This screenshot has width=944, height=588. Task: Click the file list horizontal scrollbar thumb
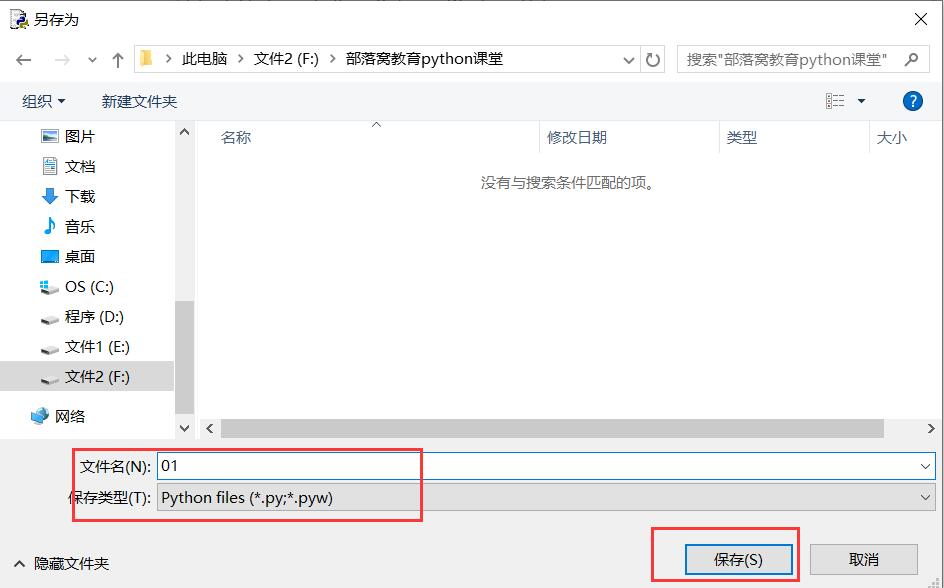[x=552, y=429]
